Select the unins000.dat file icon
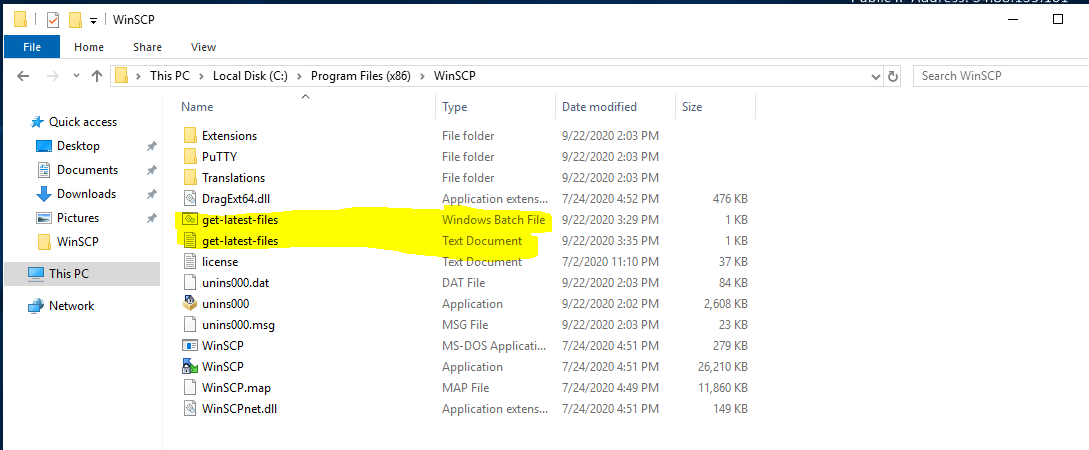The height and width of the screenshot is (450, 1089). tap(190, 283)
